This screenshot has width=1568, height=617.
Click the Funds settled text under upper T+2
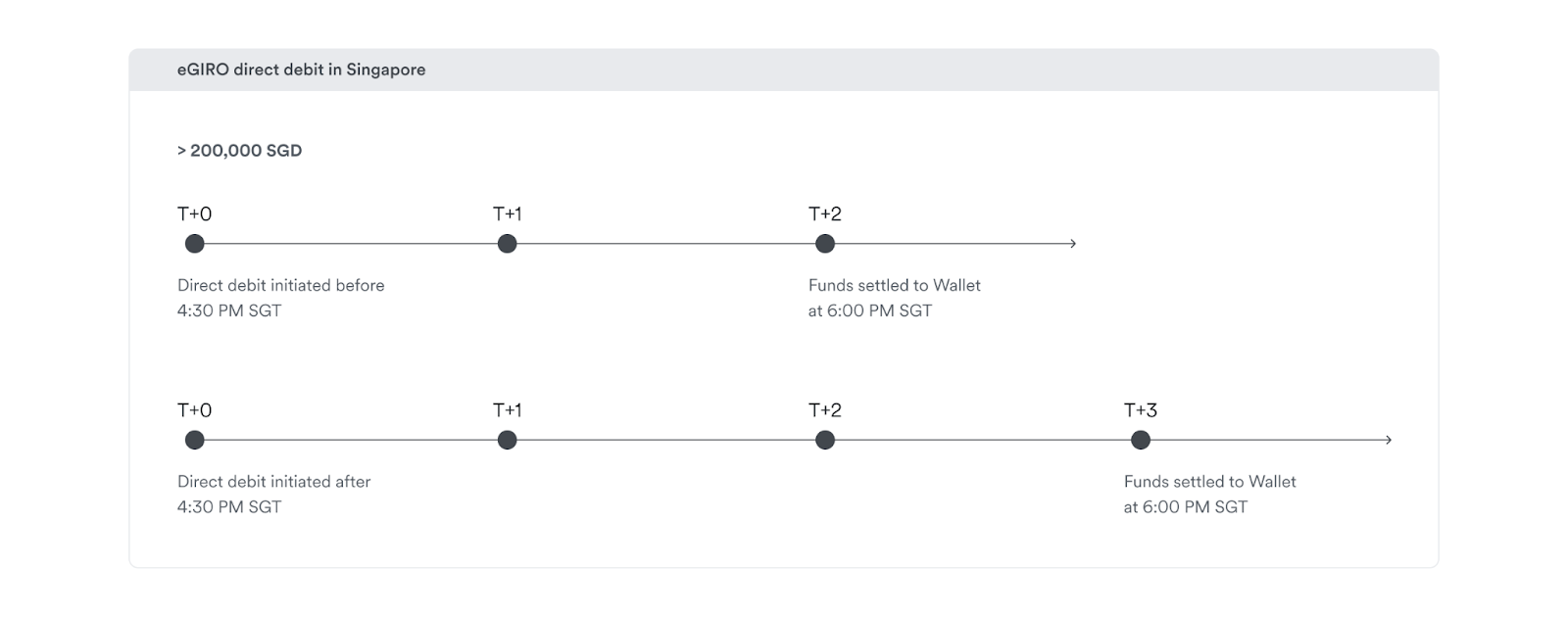894,298
